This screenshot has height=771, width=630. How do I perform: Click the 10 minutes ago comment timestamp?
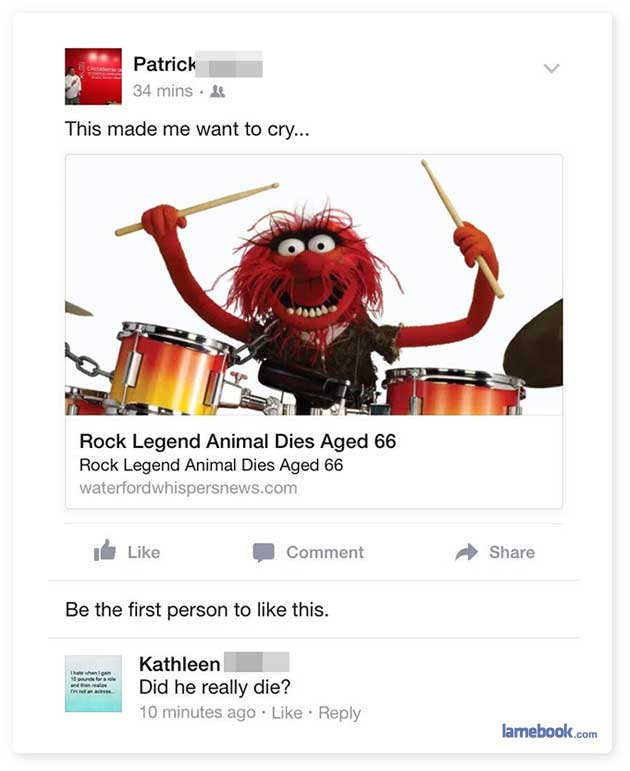197,712
